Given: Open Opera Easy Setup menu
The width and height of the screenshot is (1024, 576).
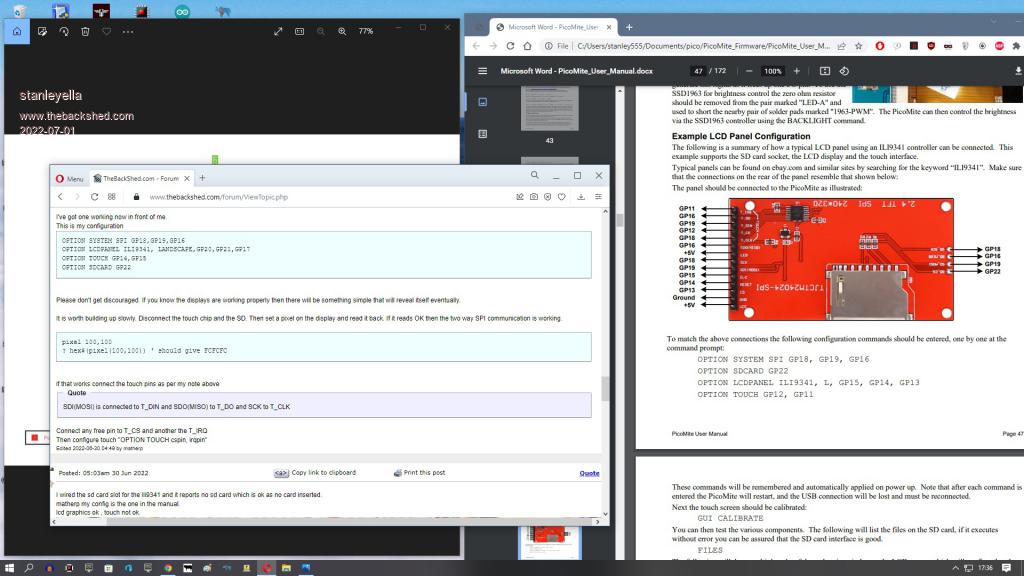Looking at the screenshot, I should (598, 197).
